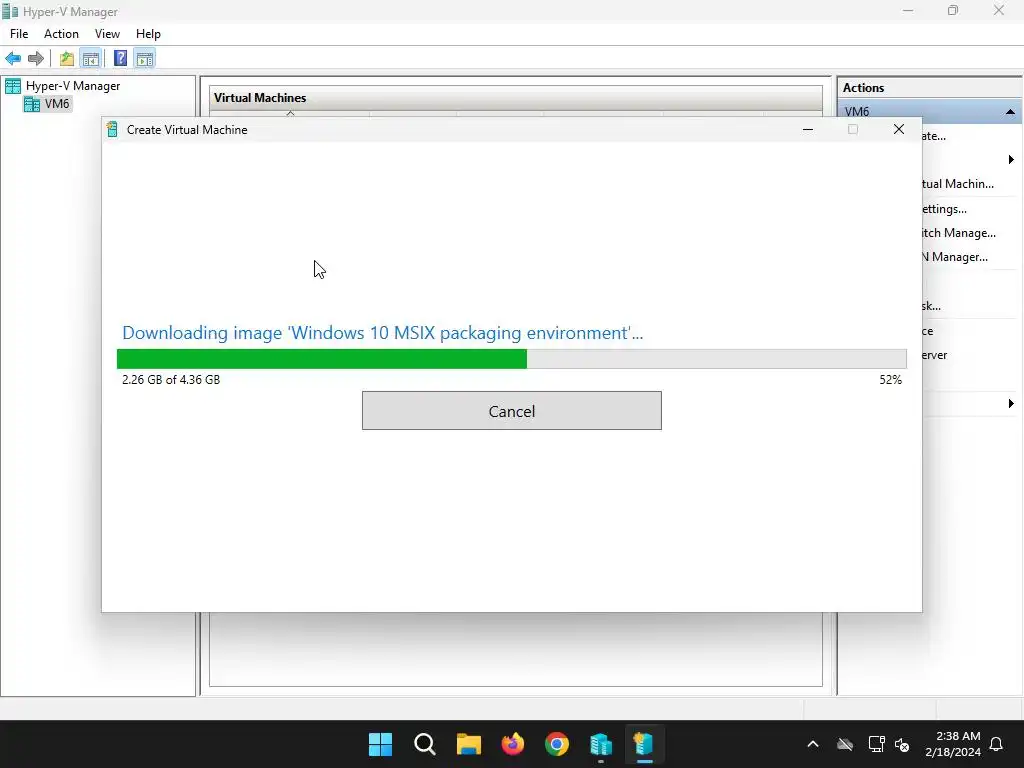Image resolution: width=1024 pixels, height=768 pixels.
Task: Click the Up one level folder icon
Action: click(67, 59)
